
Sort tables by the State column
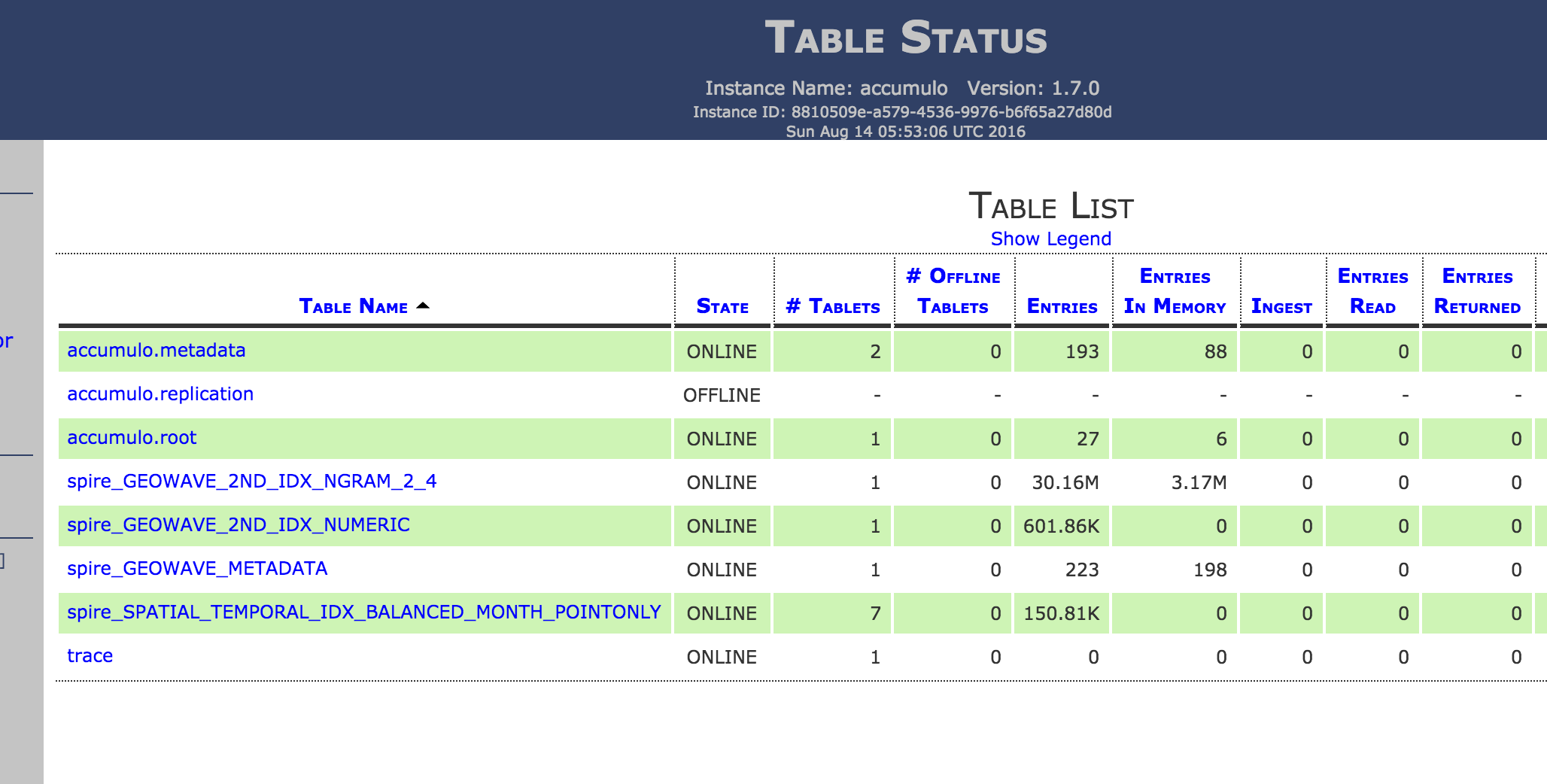tap(722, 306)
